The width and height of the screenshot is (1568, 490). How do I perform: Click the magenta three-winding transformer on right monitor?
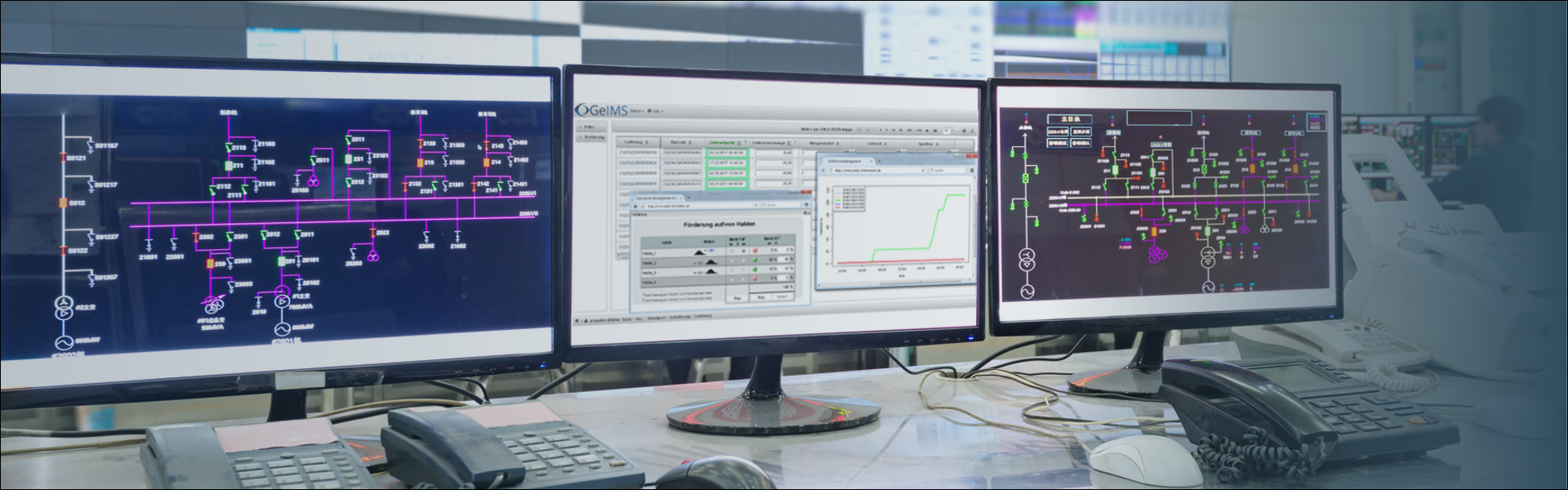pos(1157,255)
